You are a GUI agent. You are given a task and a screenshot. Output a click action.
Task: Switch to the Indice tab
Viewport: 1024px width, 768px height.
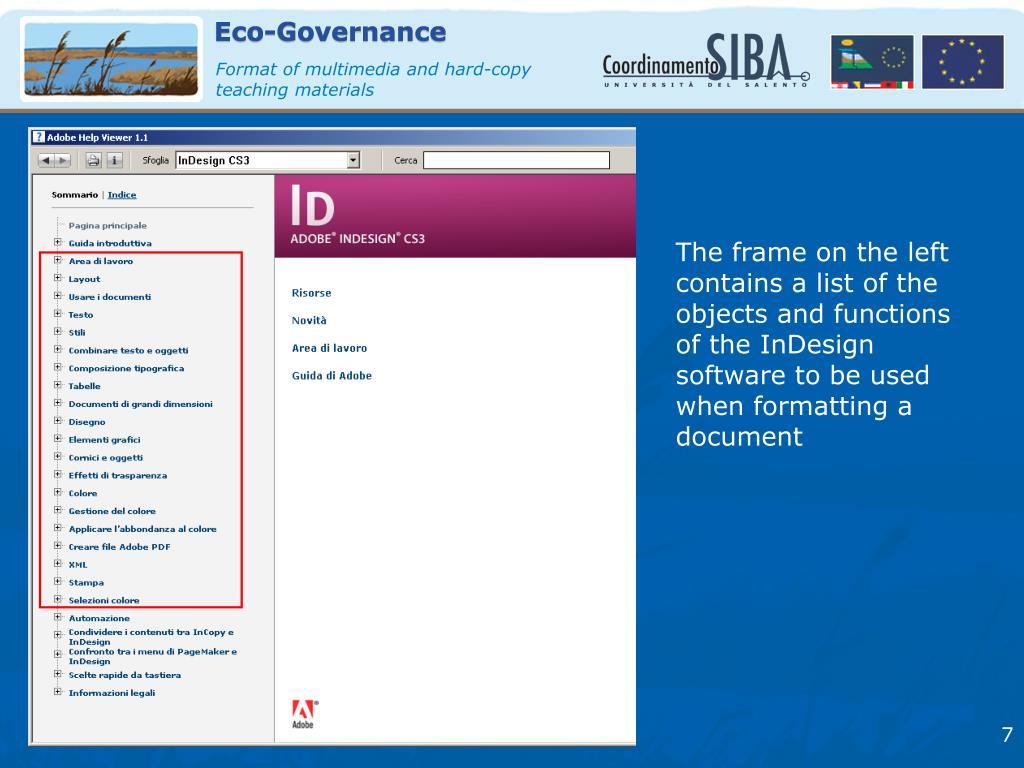point(122,195)
